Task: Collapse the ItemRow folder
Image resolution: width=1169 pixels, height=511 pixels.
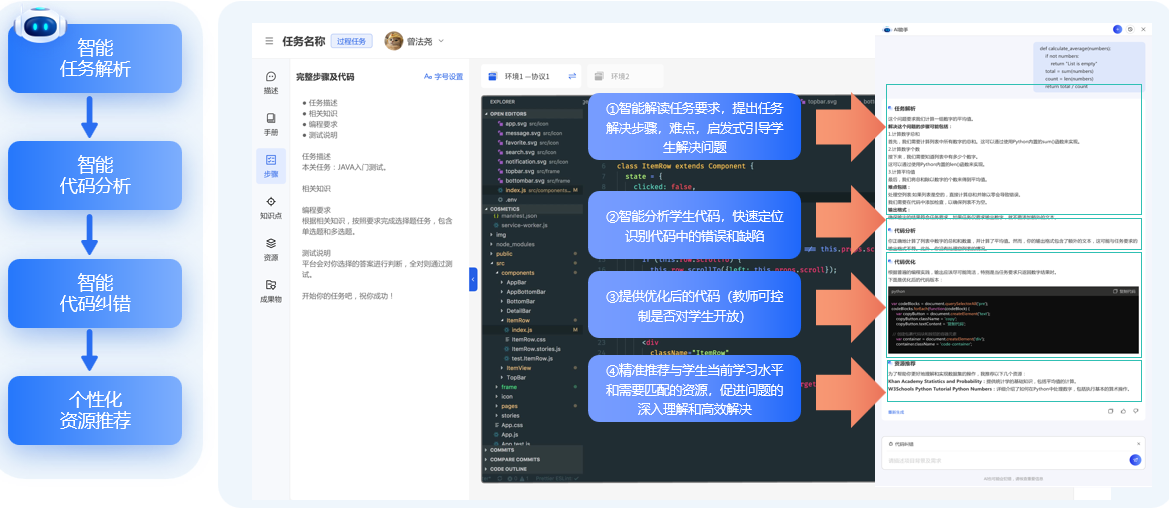Action: [x=517, y=320]
